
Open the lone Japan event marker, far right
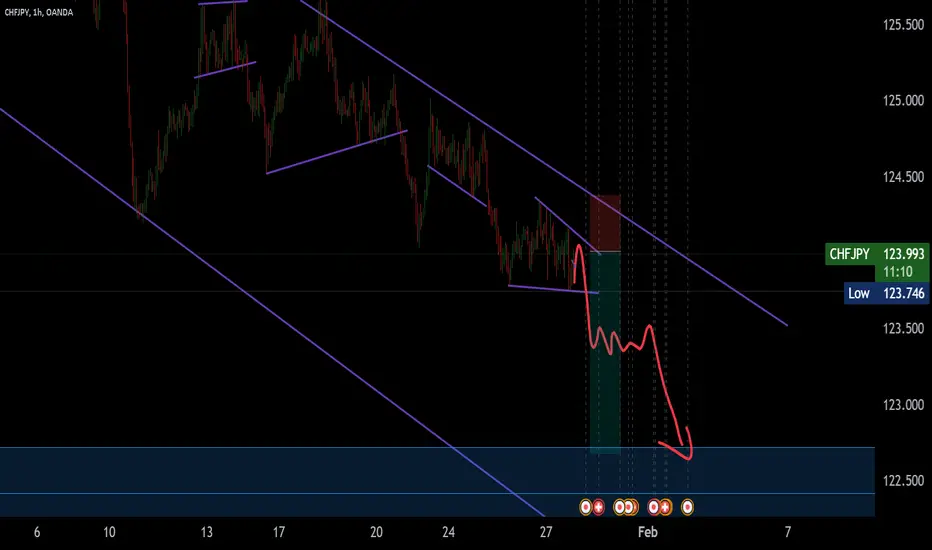point(687,507)
